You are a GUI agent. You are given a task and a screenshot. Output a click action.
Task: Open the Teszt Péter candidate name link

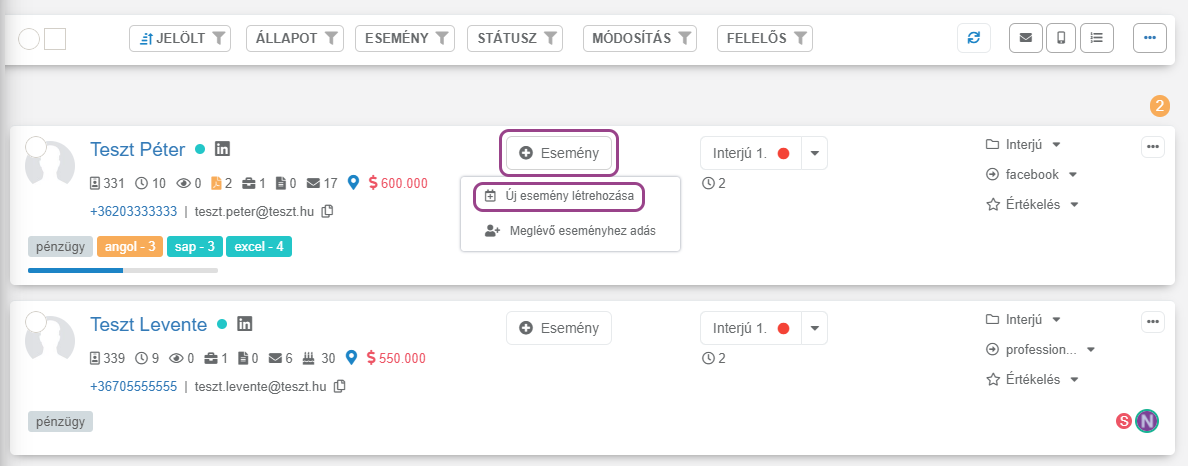(x=138, y=150)
